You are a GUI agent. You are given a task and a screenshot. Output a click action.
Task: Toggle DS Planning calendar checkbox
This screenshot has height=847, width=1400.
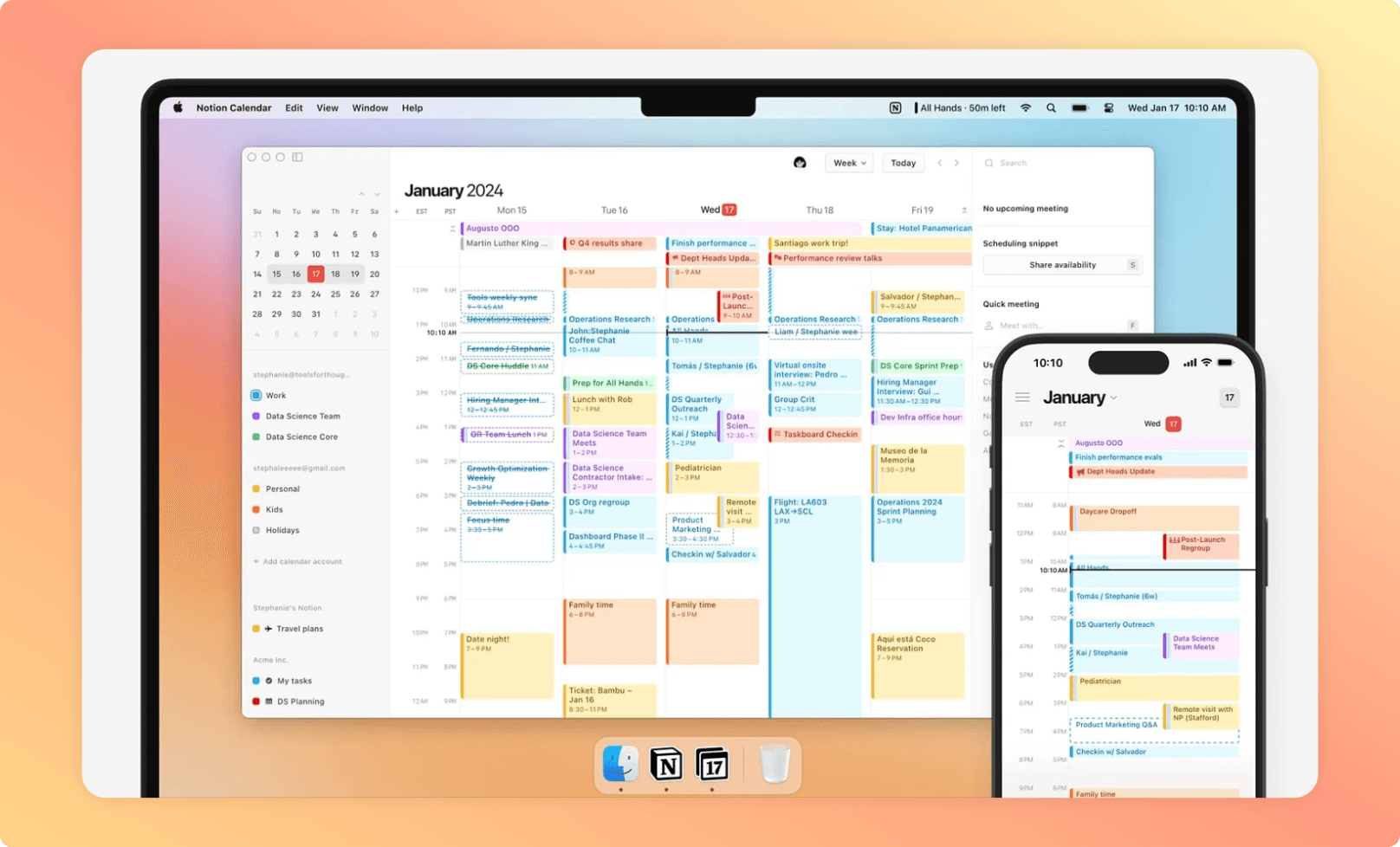click(x=256, y=702)
